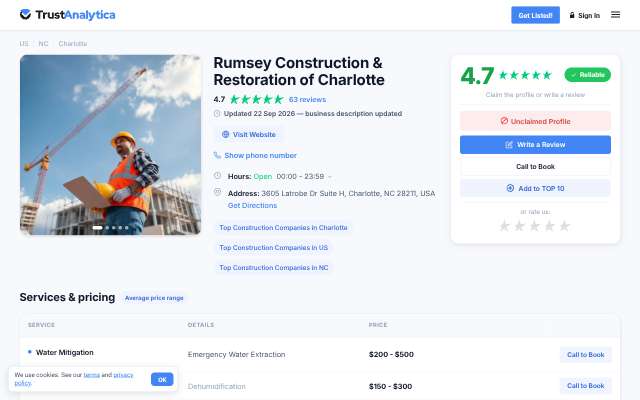Click the construction worker photo
The image size is (640, 400).
click(110, 145)
